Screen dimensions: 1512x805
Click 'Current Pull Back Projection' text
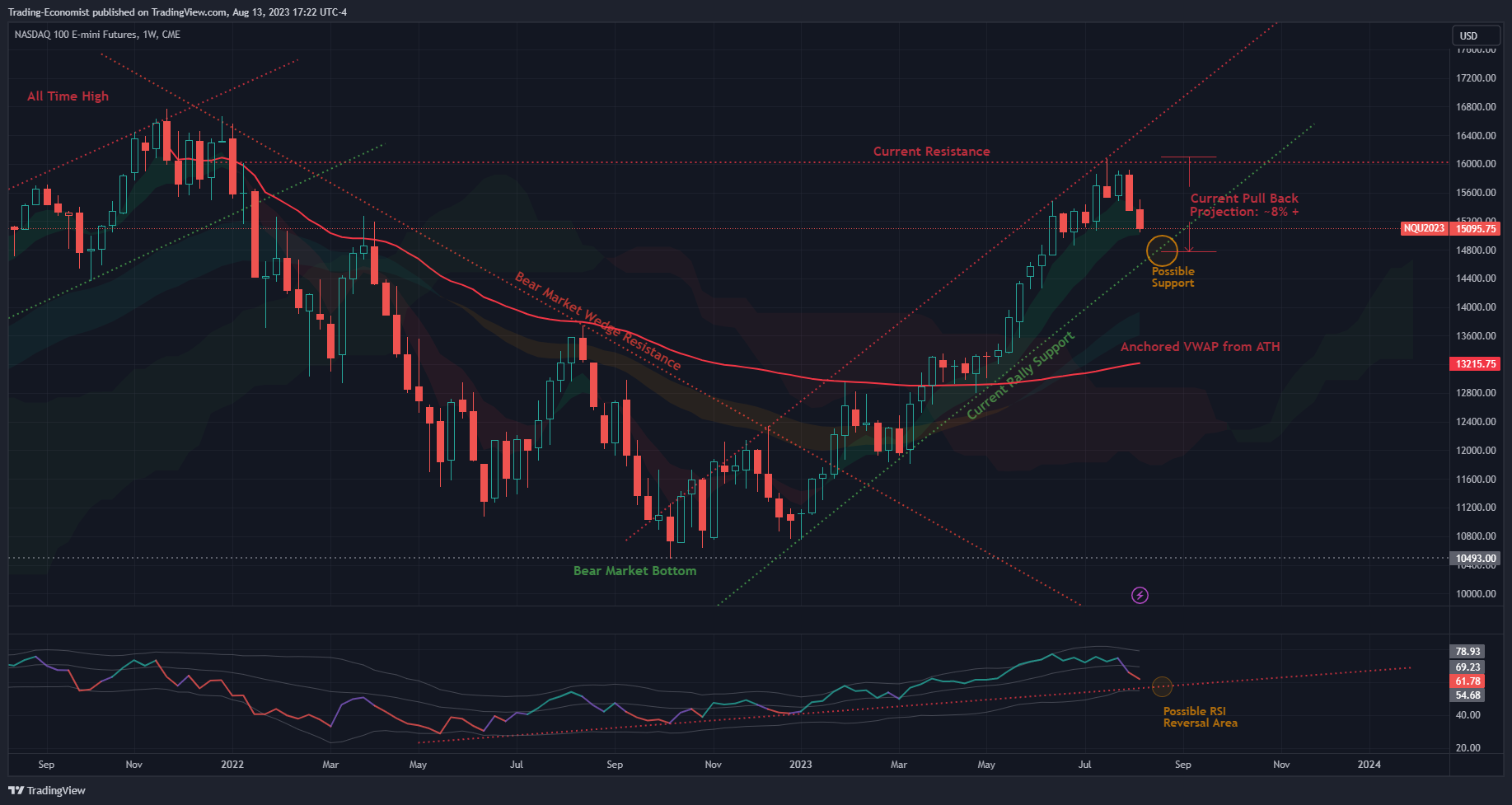coord(1244,204)
